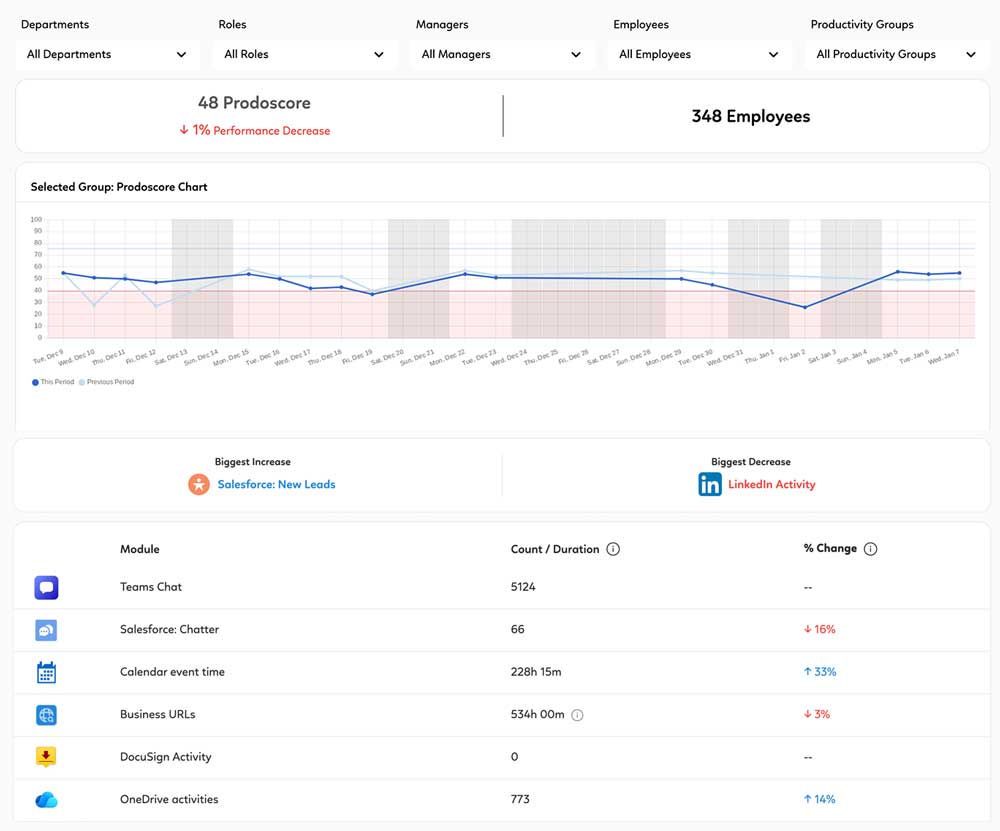Open Salesforce: New Leads link

pos(276,484)
